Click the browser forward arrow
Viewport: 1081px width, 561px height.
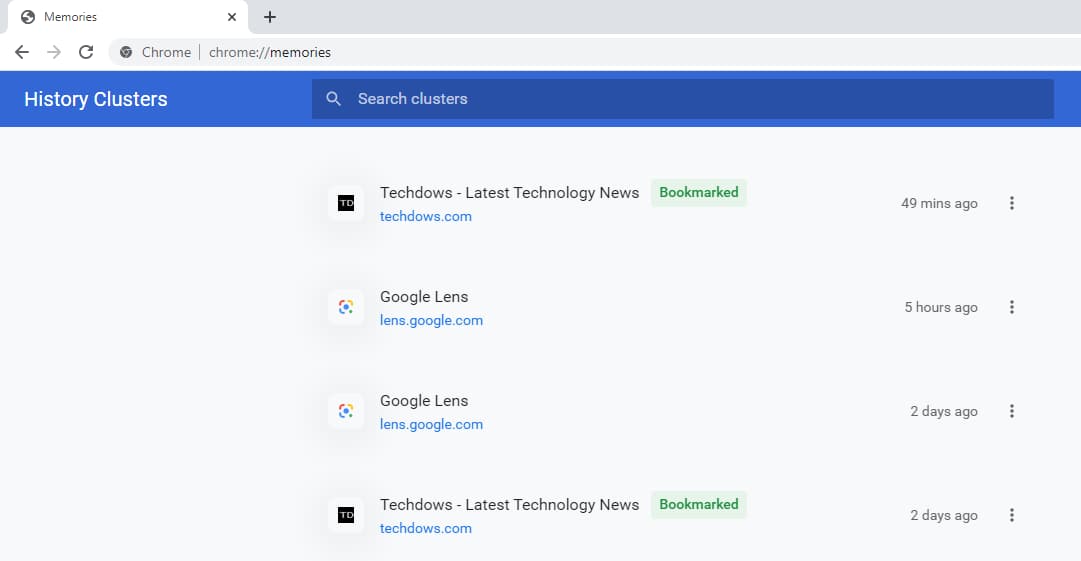pos(54,52)
